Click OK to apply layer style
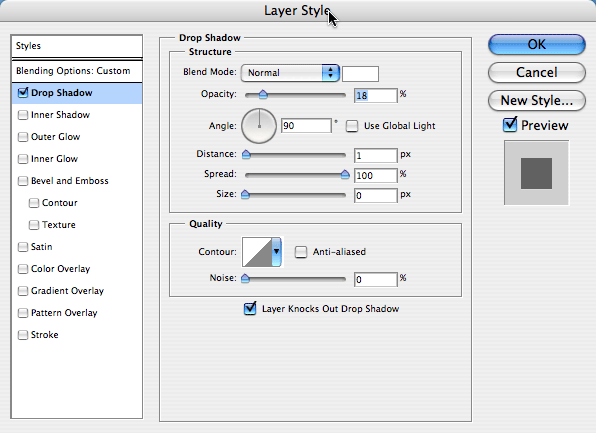Screen dimensions: 596x433 tap(536, 44)
